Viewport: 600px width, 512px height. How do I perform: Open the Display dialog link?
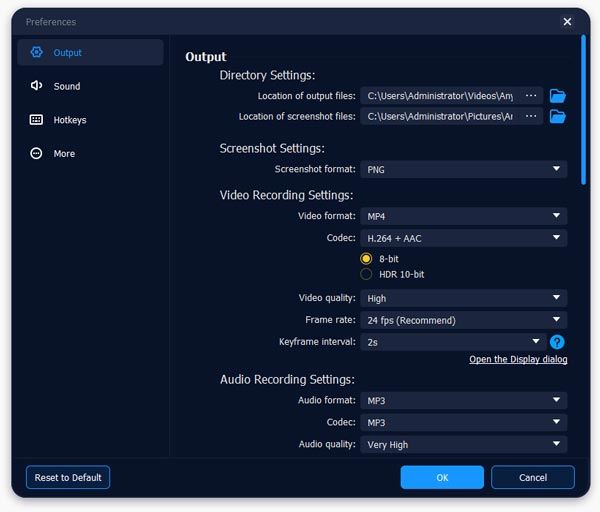[518, 360]
